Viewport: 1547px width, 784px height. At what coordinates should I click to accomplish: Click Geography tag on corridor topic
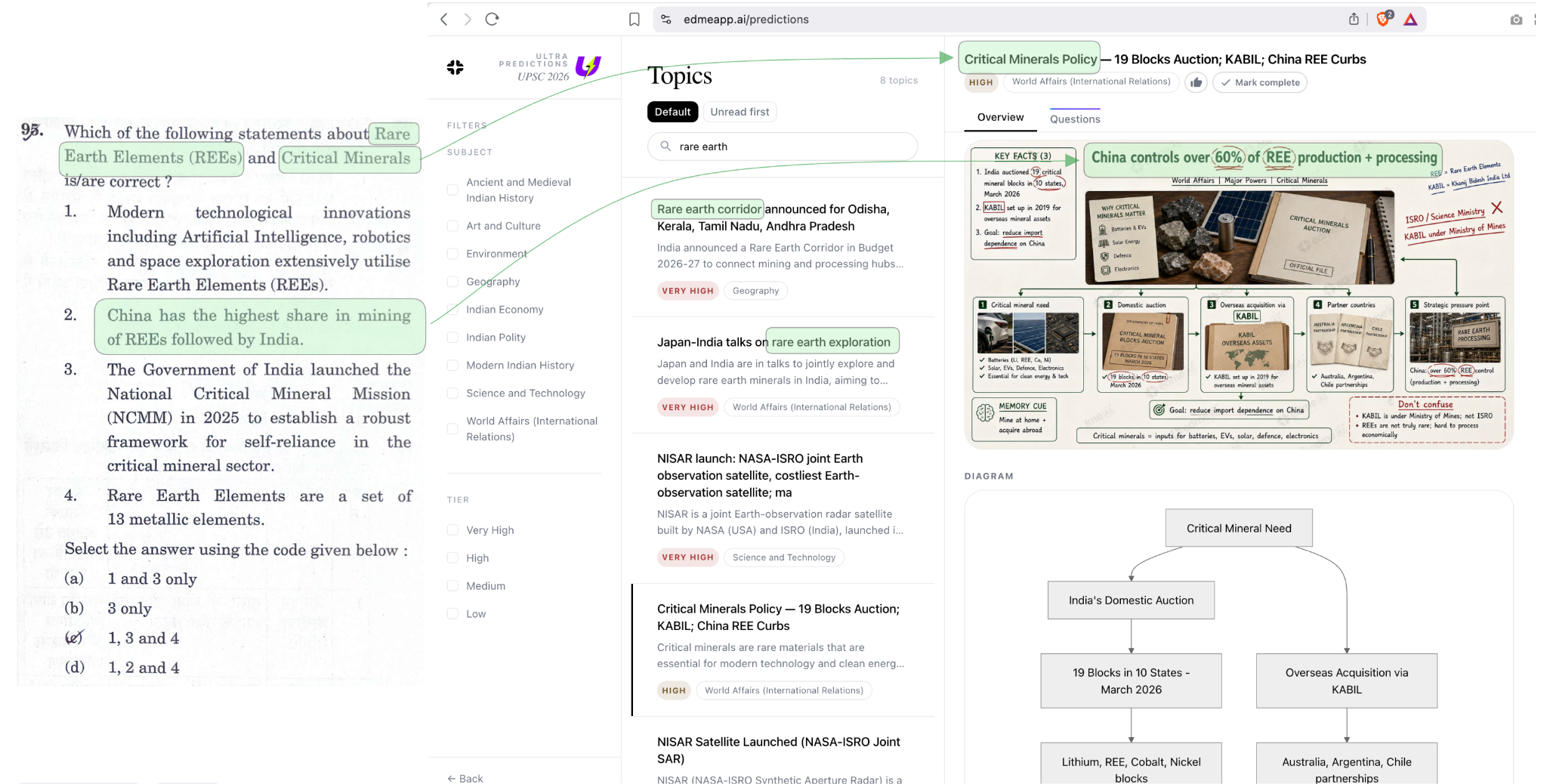tap(755, 291)
